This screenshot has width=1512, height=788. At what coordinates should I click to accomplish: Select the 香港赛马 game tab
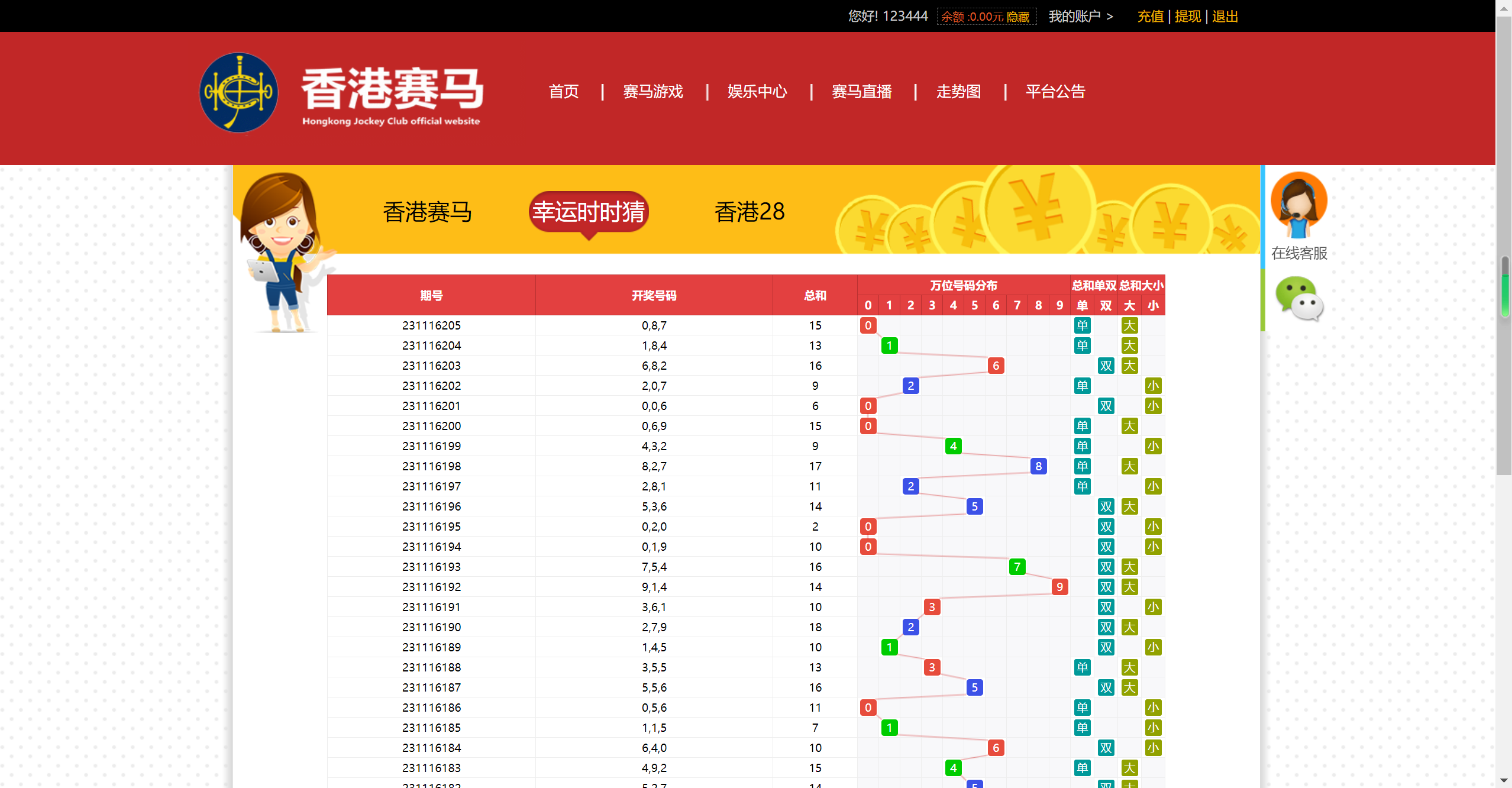(x=427, y=212)
